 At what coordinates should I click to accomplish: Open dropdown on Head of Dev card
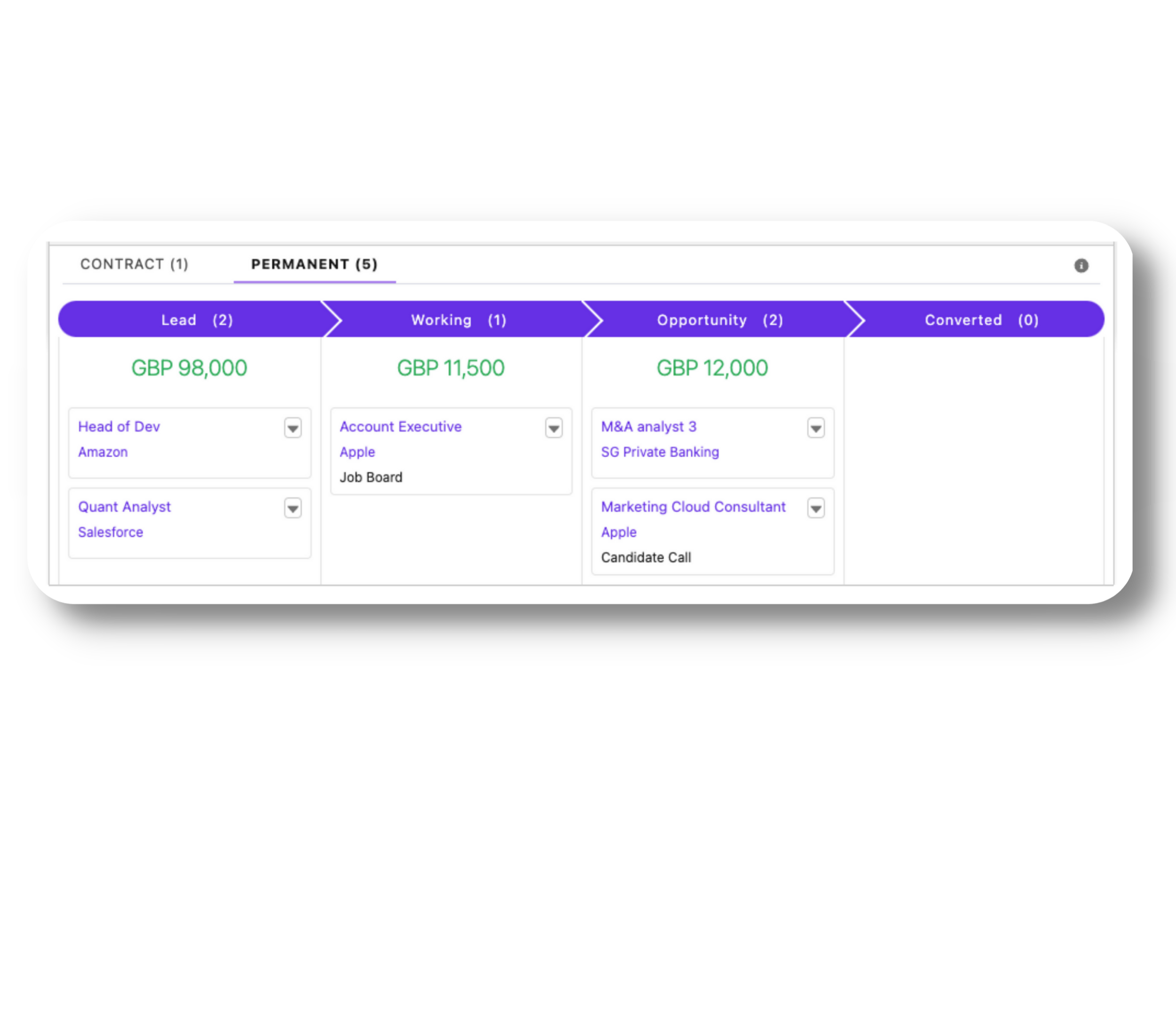293,428
